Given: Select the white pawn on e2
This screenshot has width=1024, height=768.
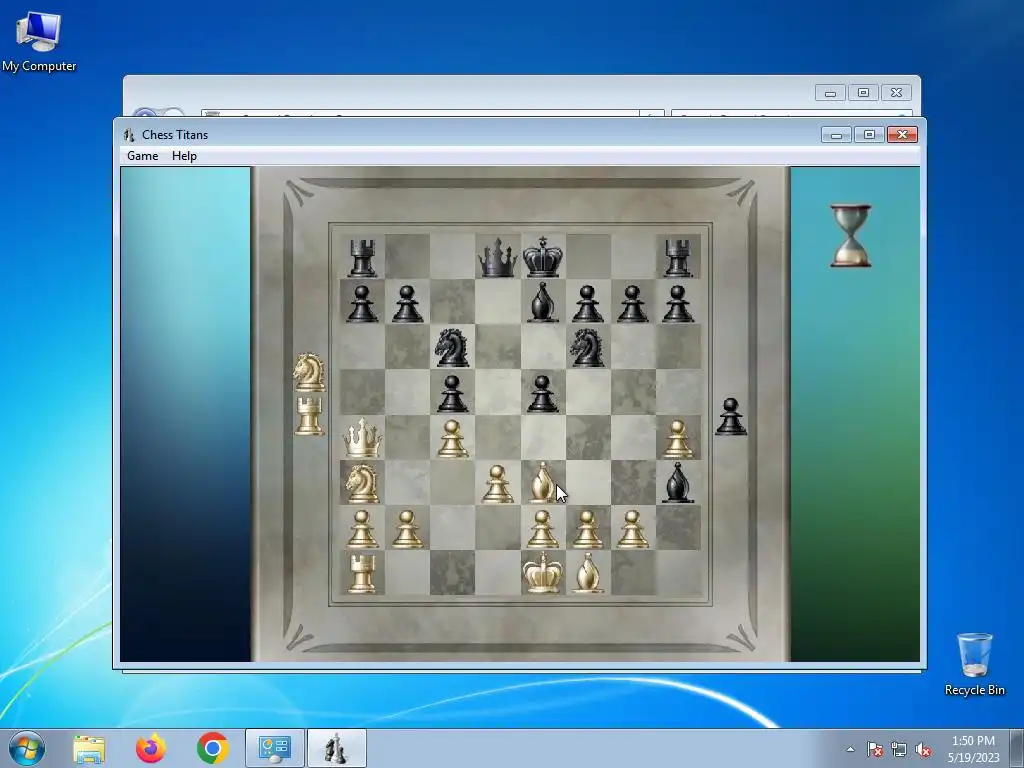Looking at the screenshot, I should click(x=543, y=529).
